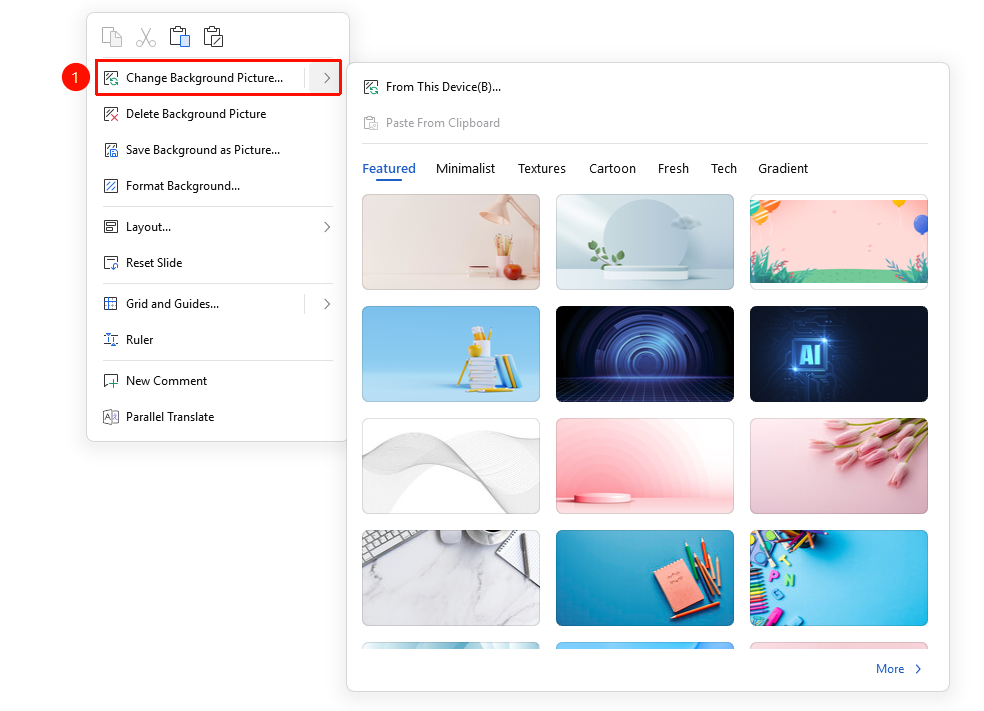Select Save Background as Picture...
The image size is (984, 711).
point(203,150)
